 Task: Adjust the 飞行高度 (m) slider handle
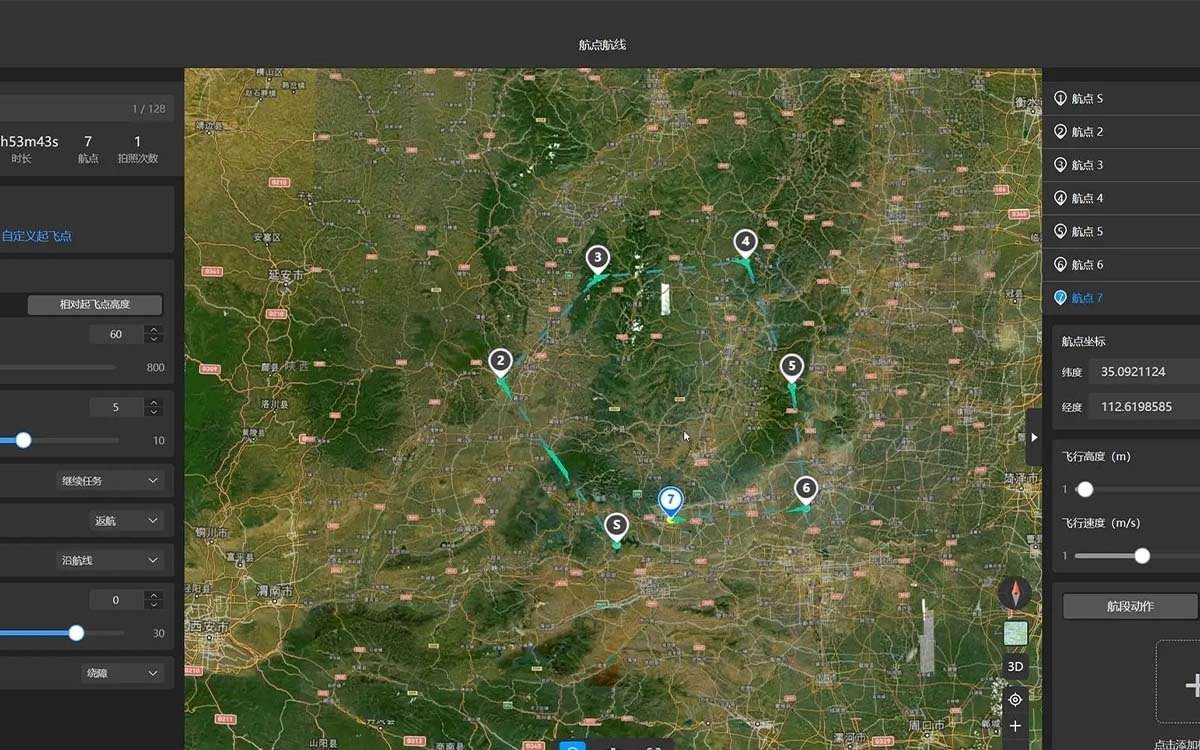click(1085, 489)
